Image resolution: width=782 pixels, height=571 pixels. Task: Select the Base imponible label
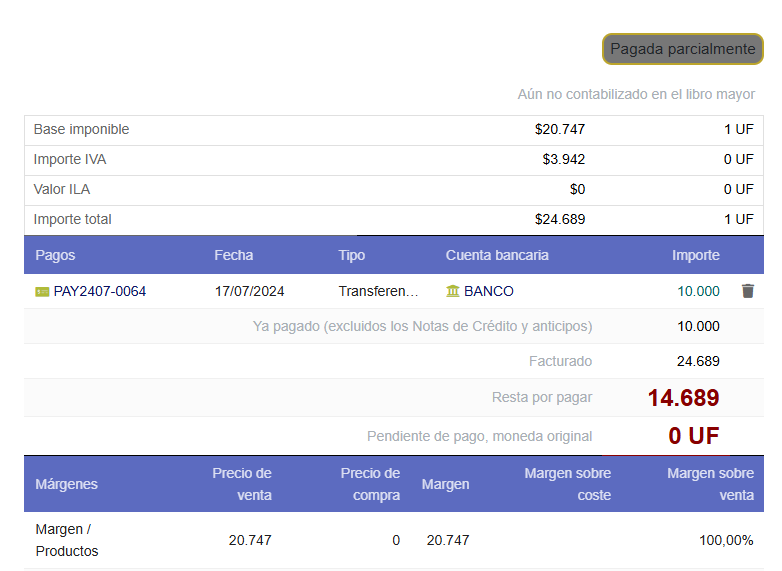click(x=81, y=129)
